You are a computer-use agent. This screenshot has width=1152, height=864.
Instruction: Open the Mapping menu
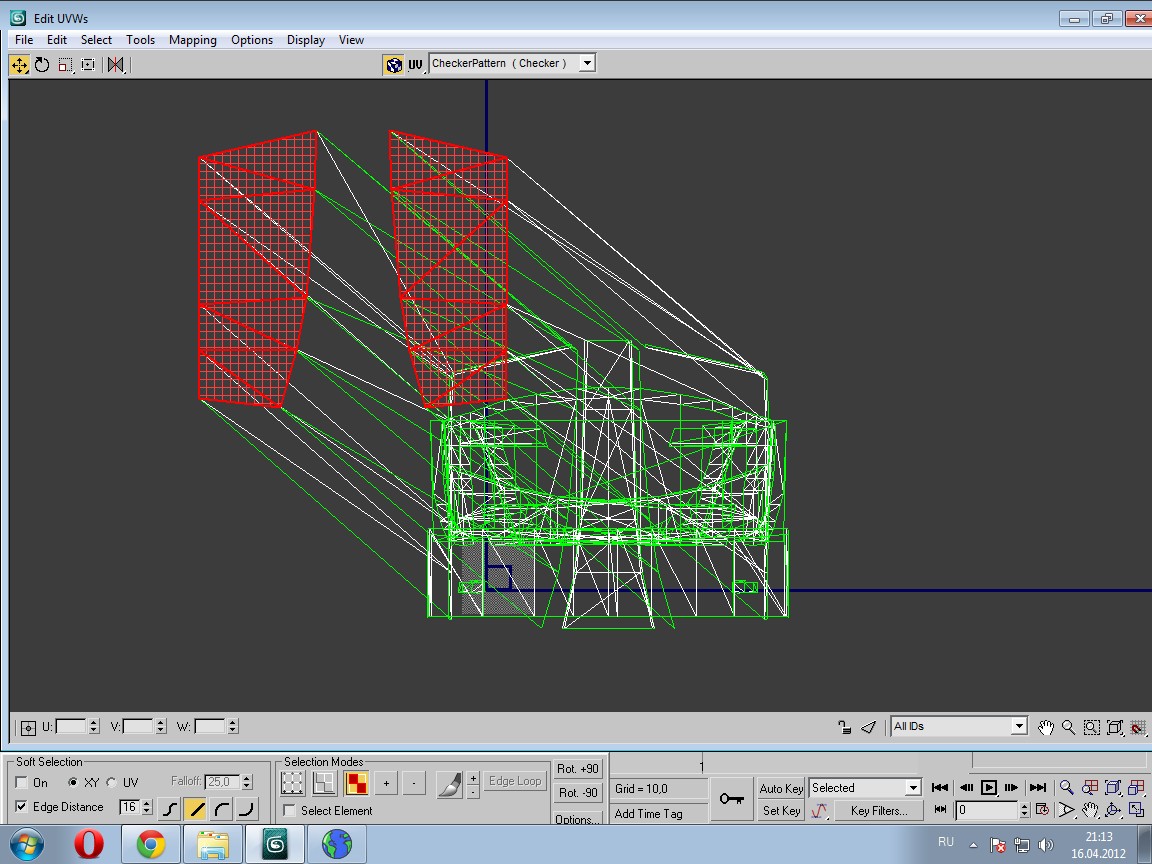pyautogui.click(x=192, y=40)
